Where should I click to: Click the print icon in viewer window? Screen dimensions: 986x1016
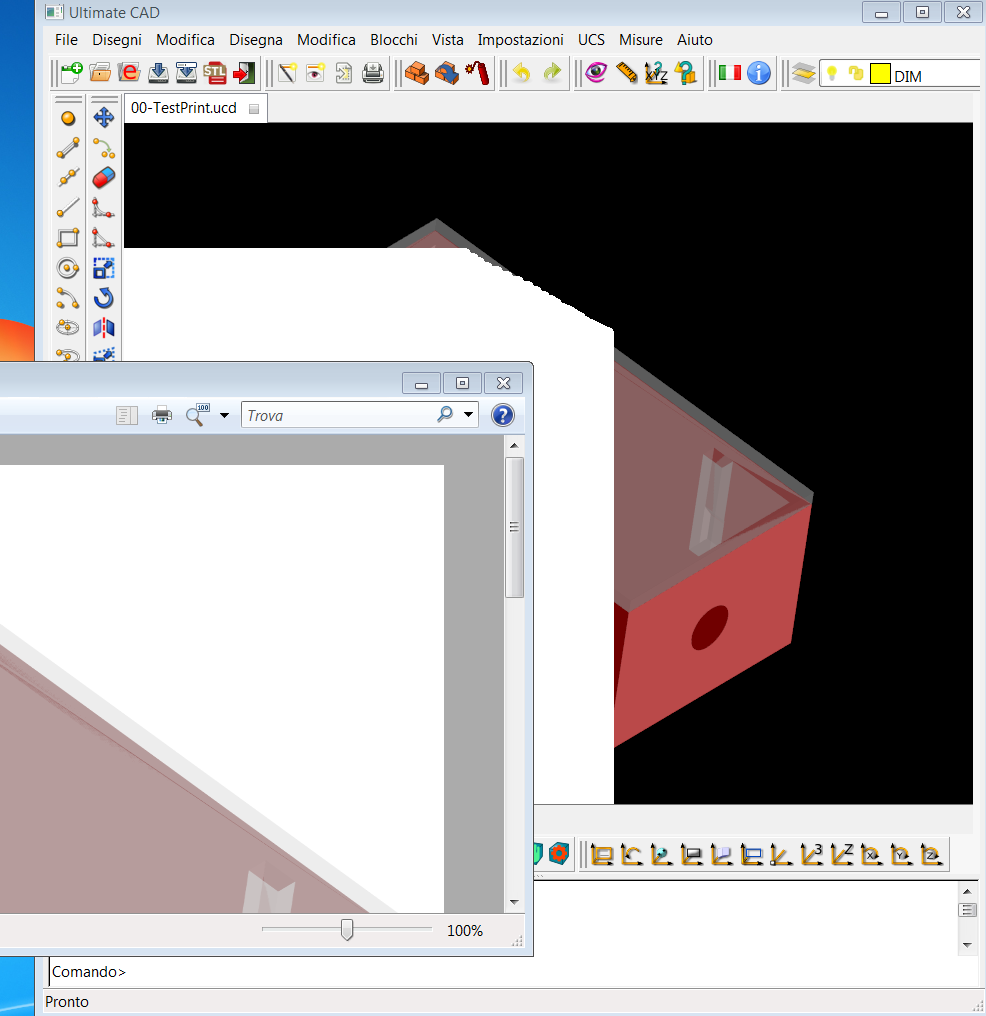161,415
